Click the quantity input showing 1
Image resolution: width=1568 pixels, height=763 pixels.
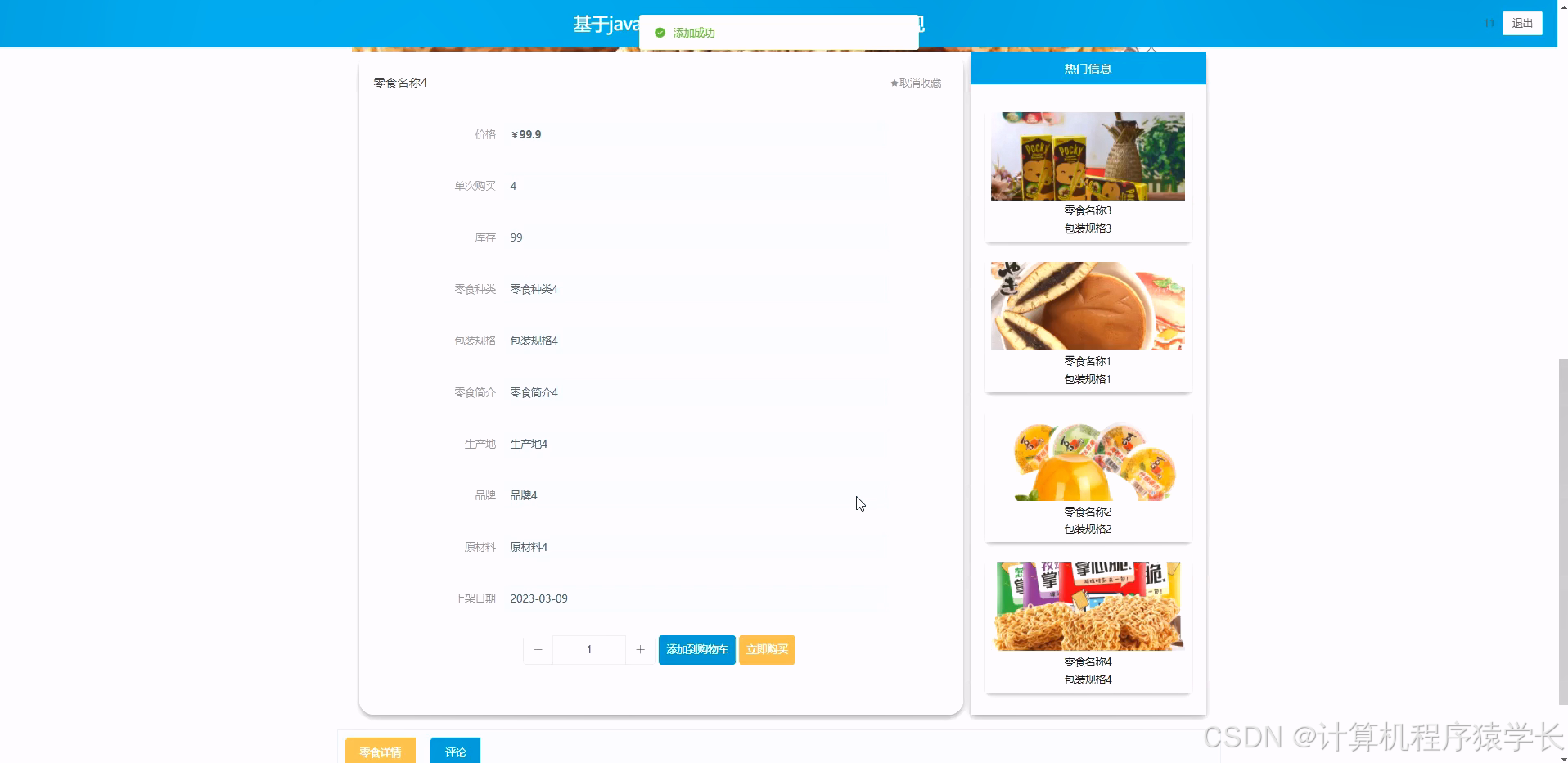(589, 649)
